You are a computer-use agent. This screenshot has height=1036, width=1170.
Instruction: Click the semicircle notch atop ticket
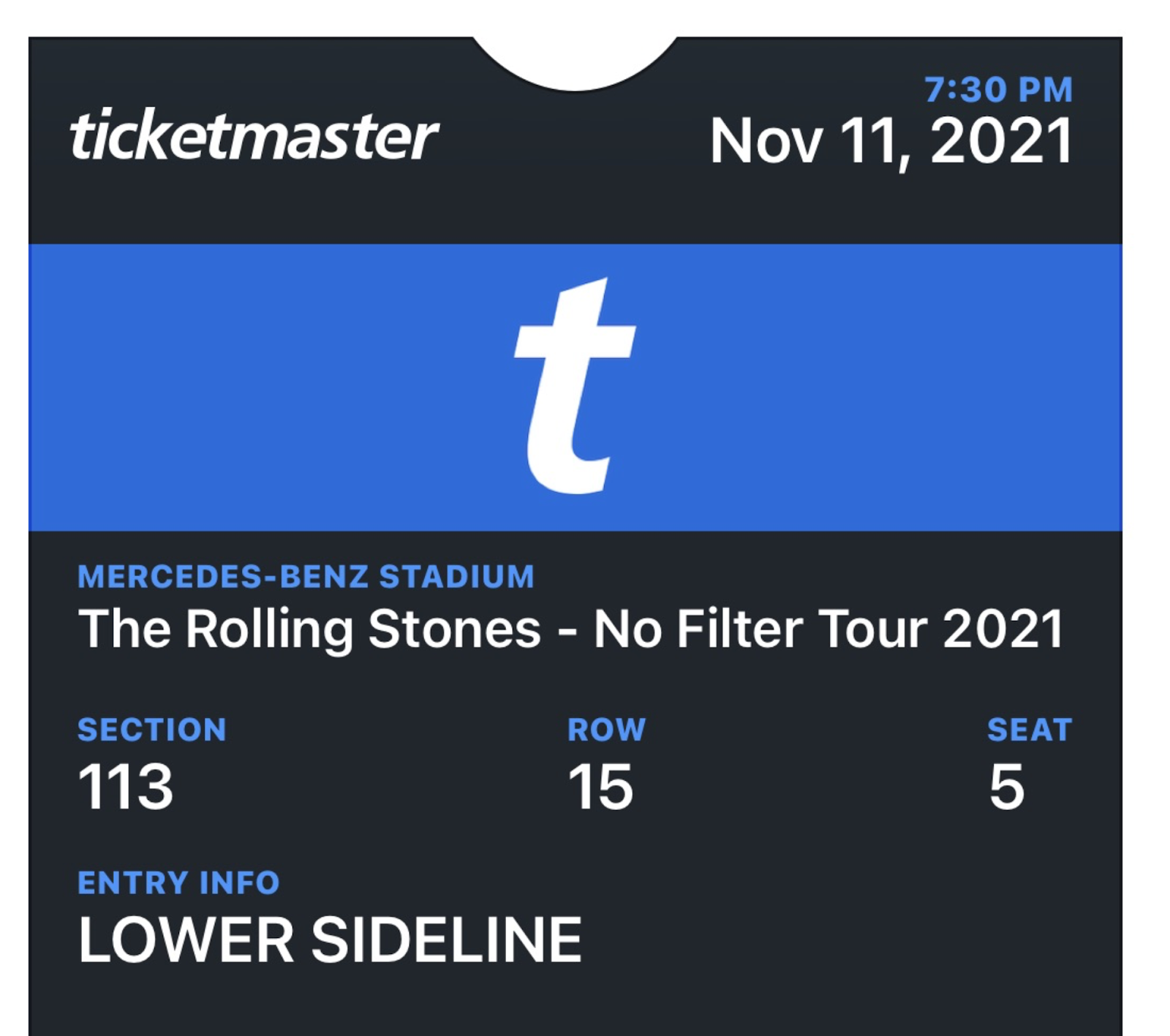tap(575, 62)
